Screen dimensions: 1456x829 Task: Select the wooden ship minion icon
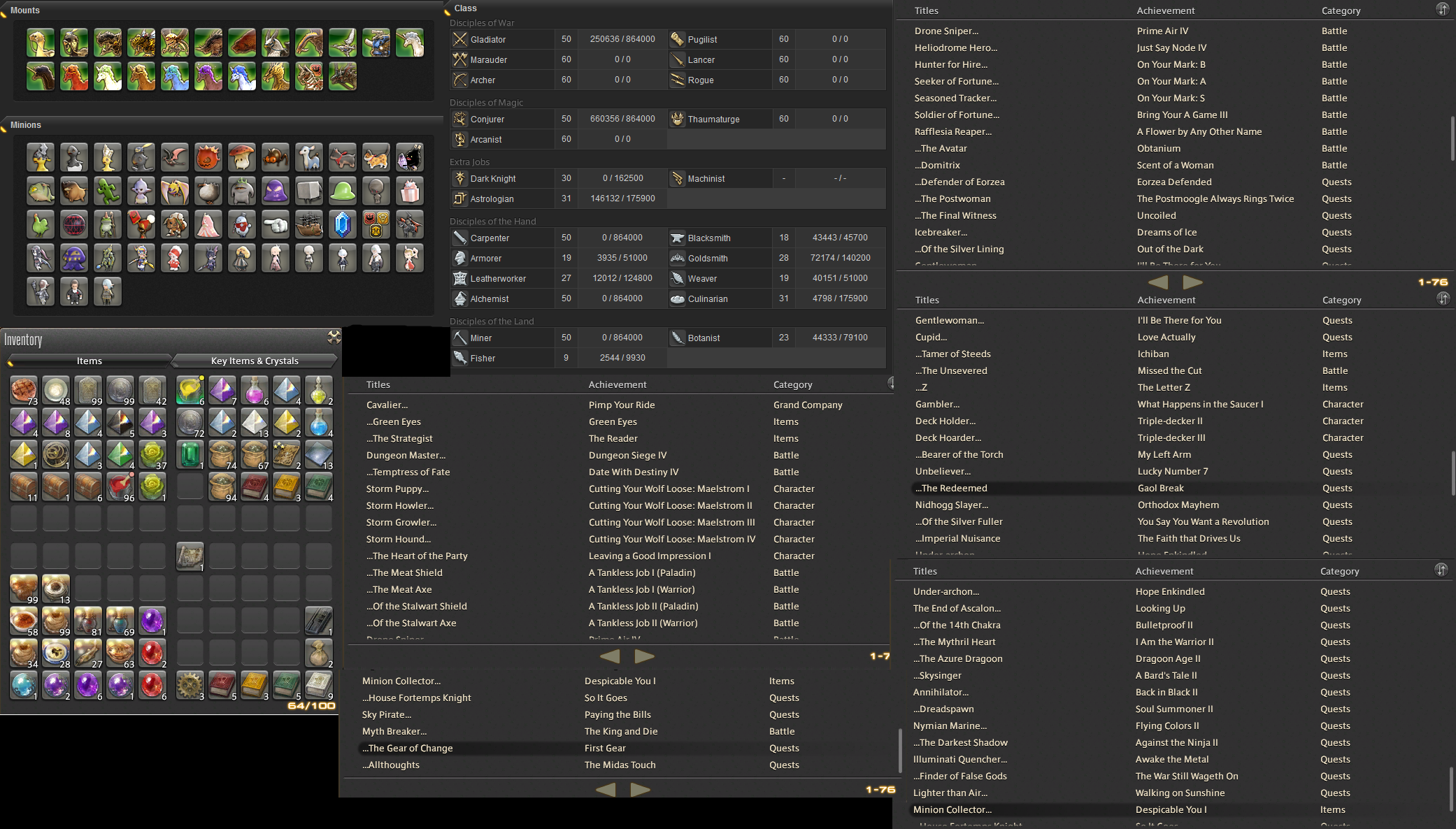(309, 224)
